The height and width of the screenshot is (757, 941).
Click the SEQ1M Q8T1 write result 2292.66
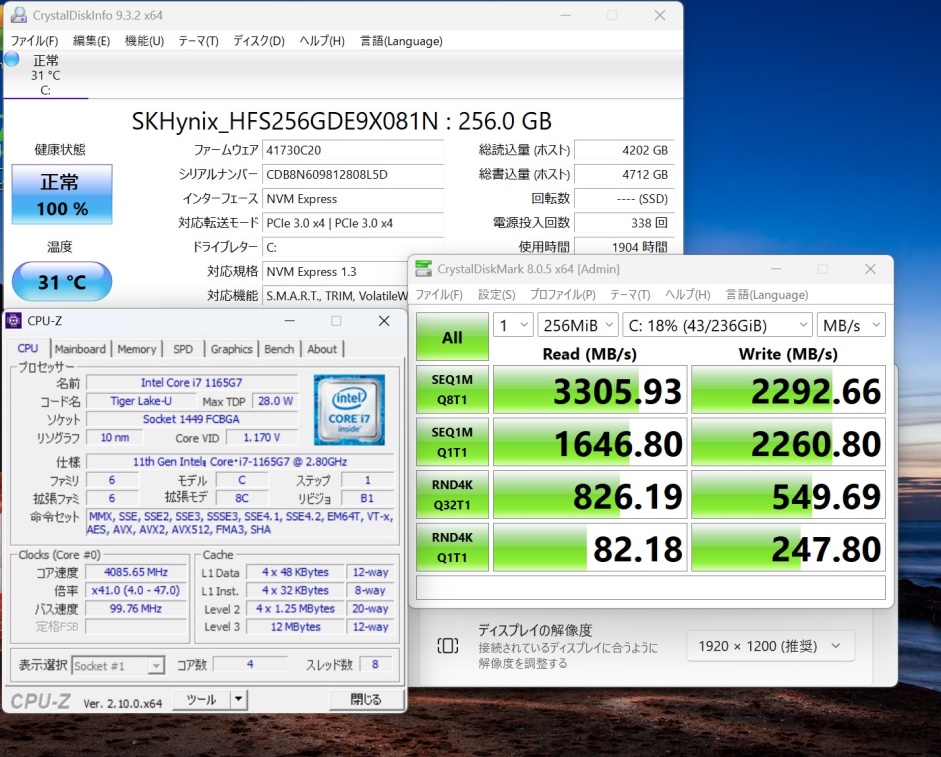point(788,390)
